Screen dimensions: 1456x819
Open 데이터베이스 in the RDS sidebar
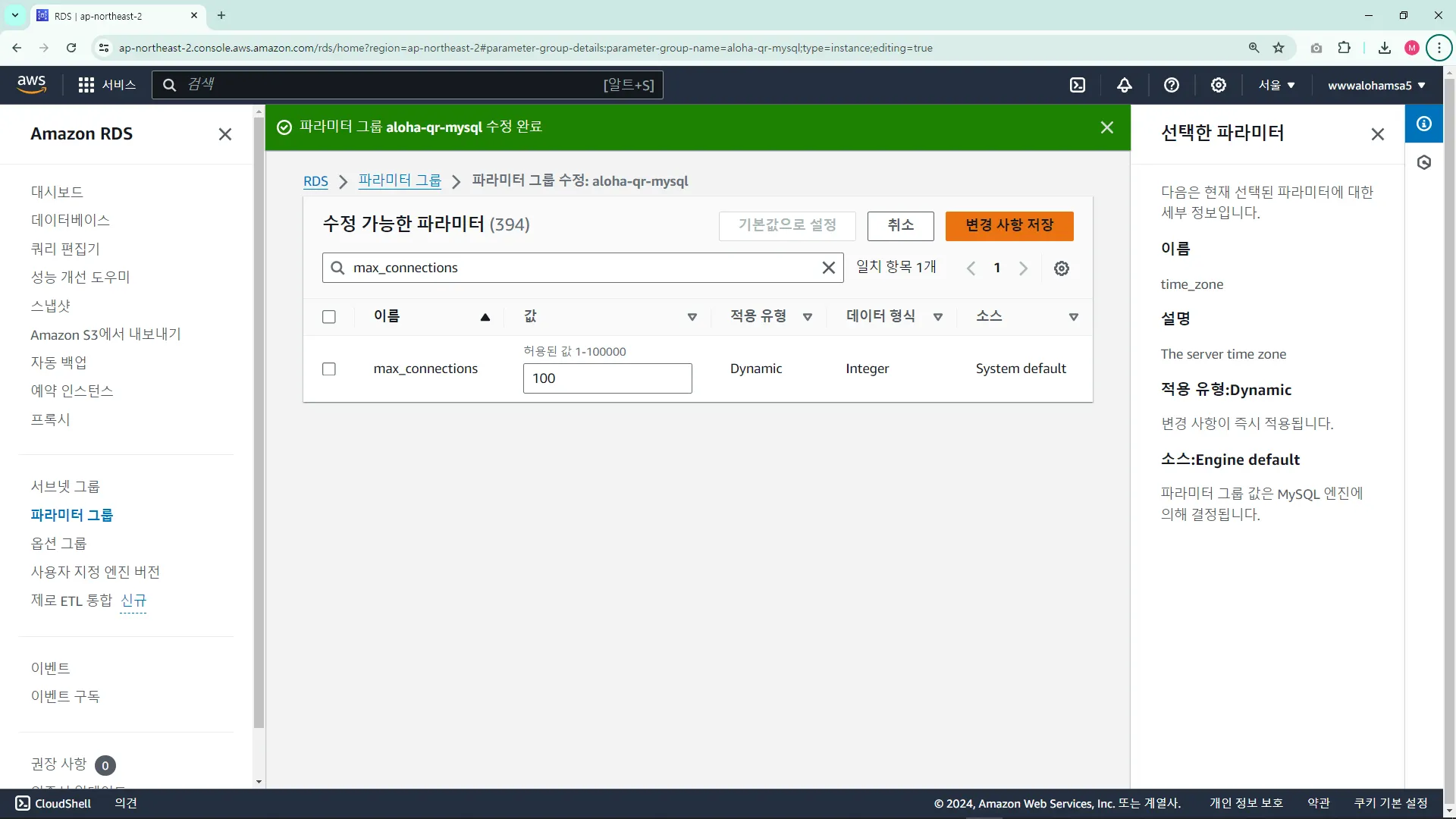71,220
